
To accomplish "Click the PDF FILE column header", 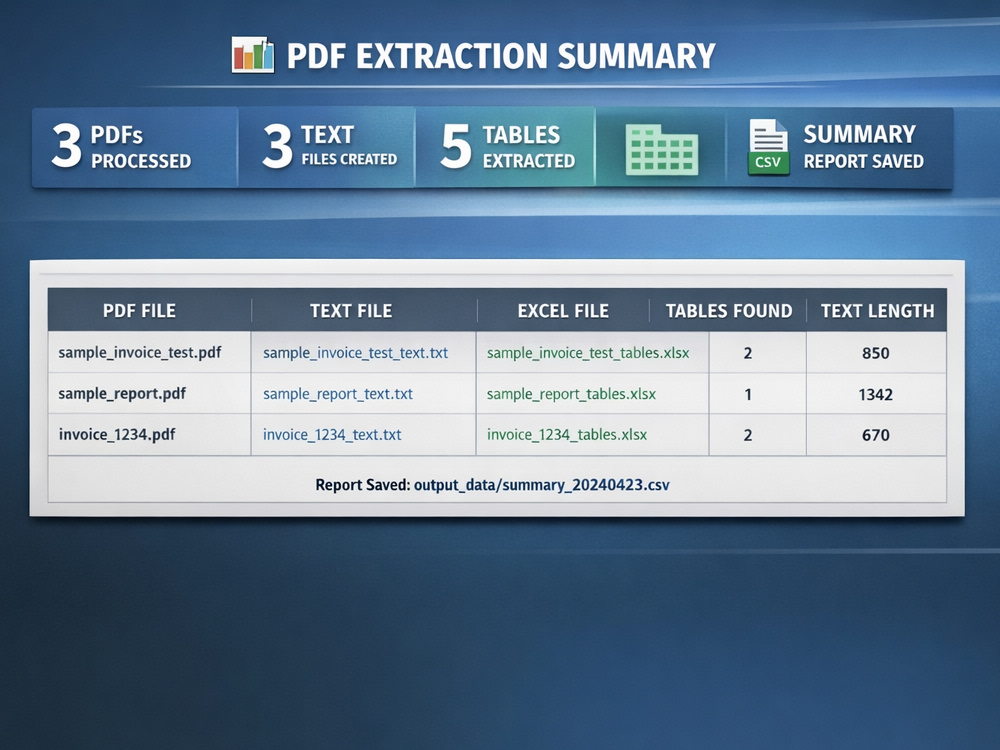I will [x=140, y=311].
